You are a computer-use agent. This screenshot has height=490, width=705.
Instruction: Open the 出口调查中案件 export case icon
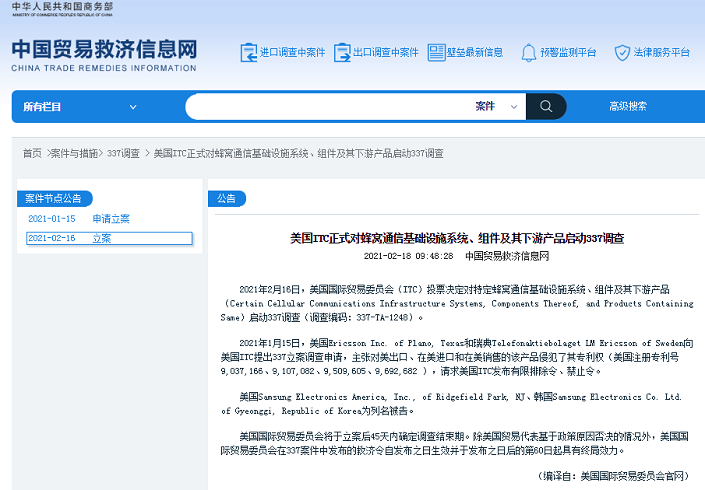coord(342,53)
